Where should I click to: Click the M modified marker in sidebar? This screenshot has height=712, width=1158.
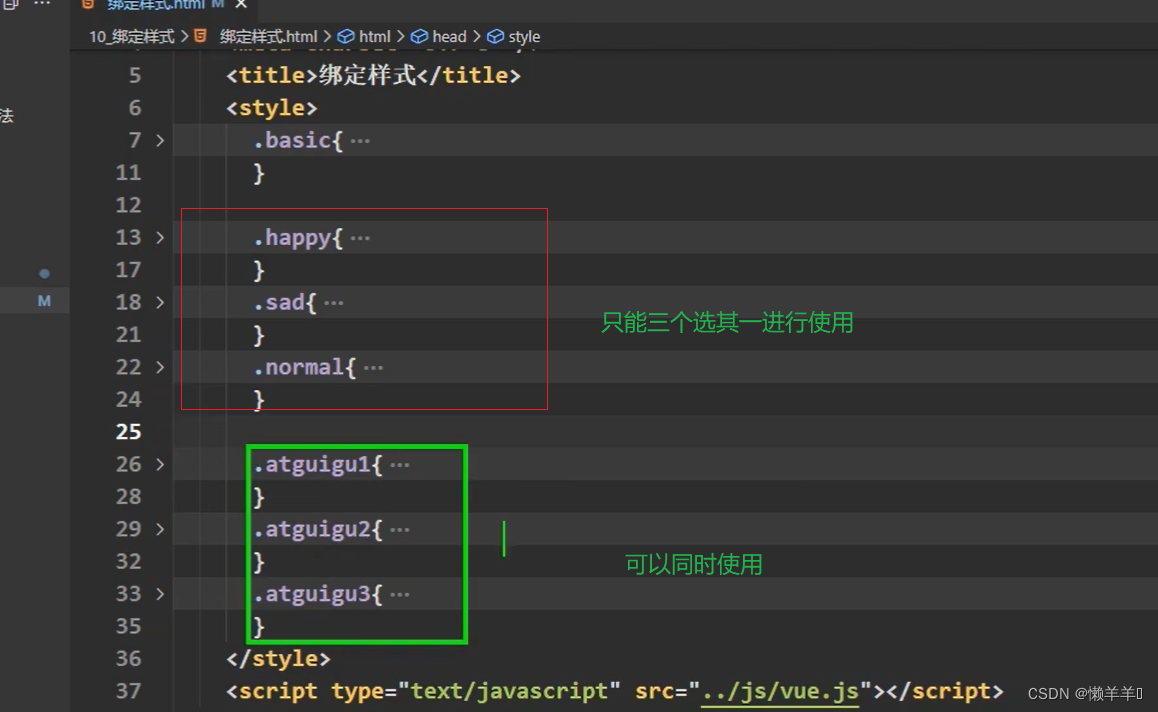(x=44, y=301)
